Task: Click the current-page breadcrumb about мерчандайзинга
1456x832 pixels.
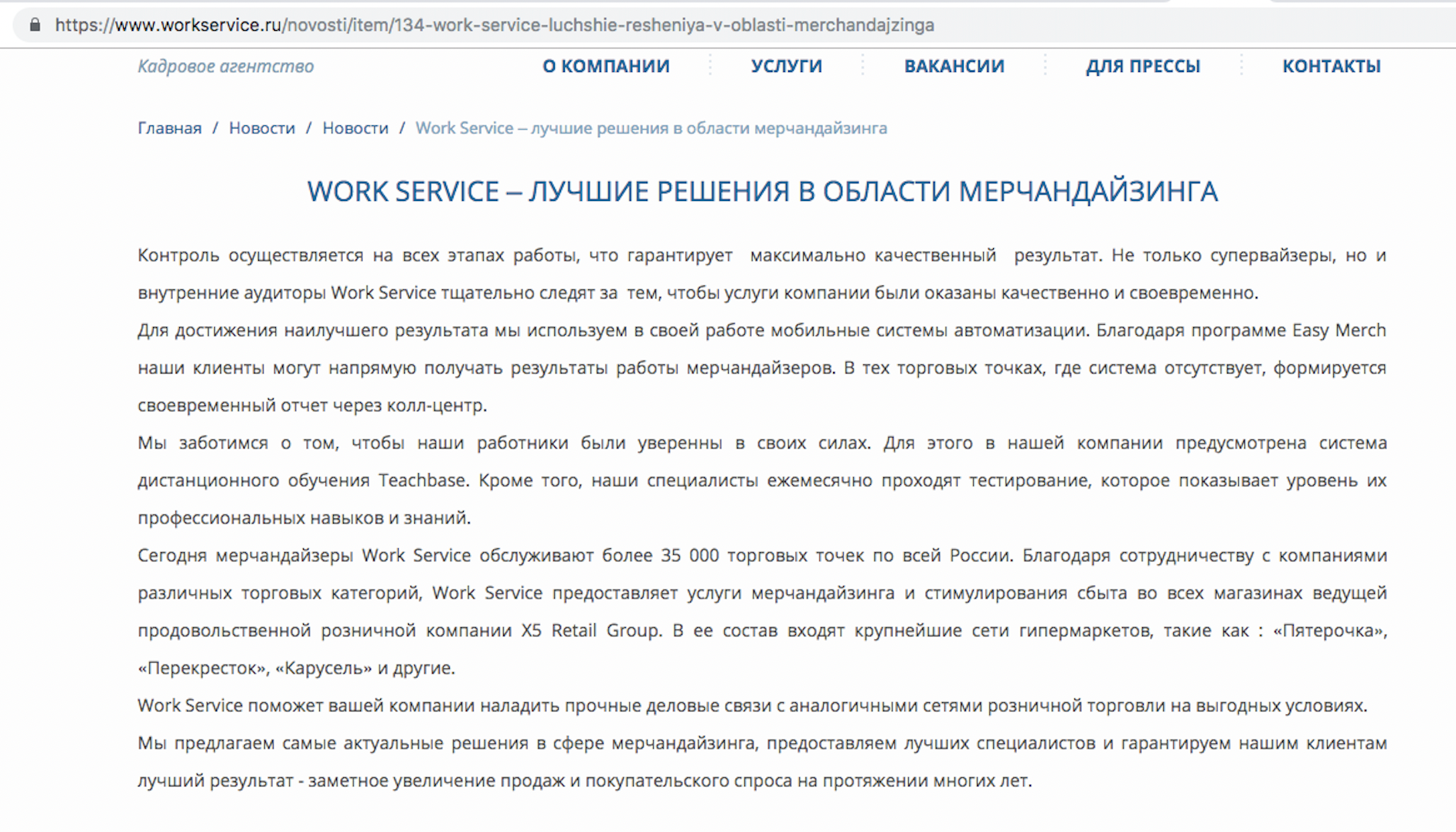Action: pos(651,128)
